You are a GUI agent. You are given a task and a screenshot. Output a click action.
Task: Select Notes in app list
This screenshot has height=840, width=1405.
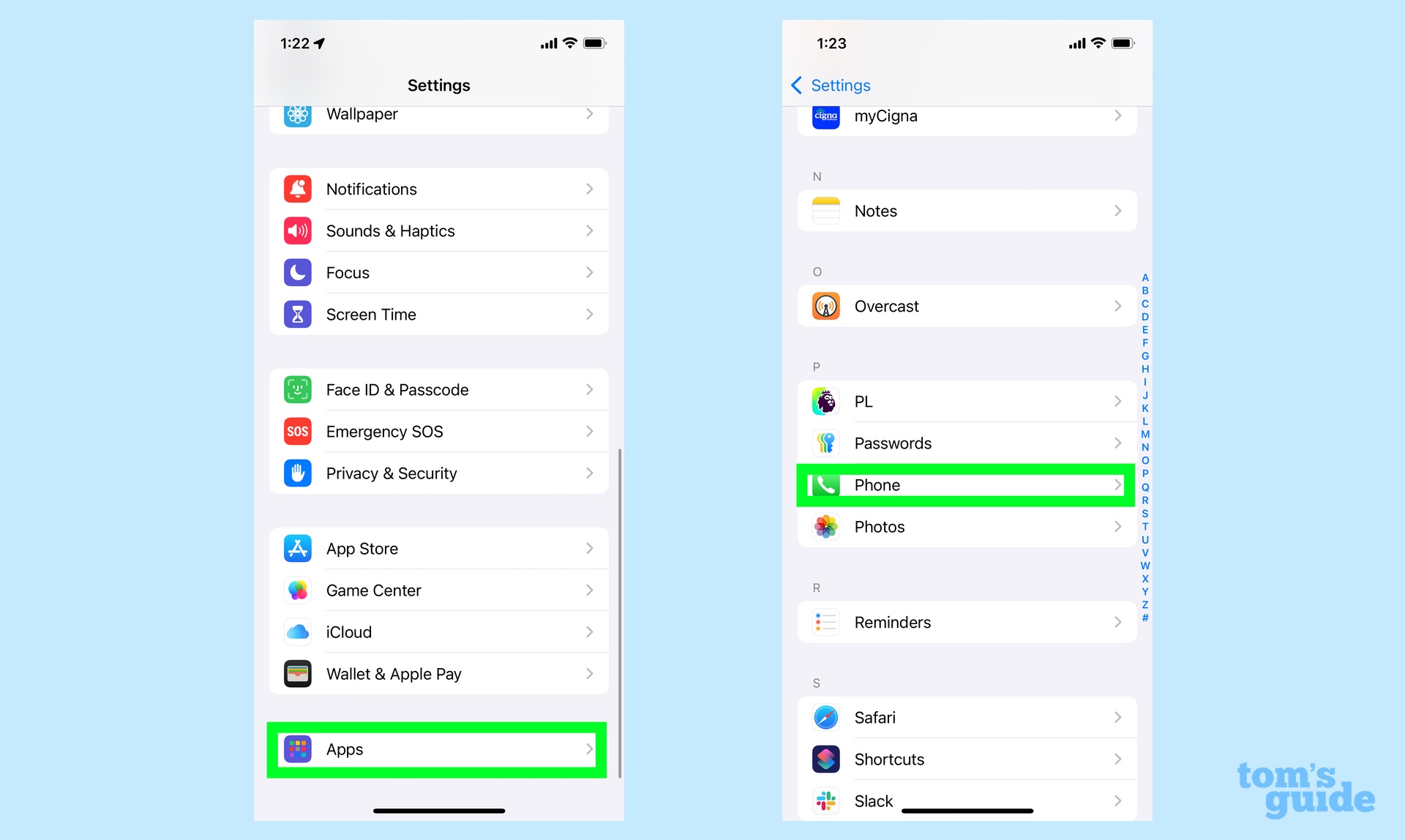(965, 210)
